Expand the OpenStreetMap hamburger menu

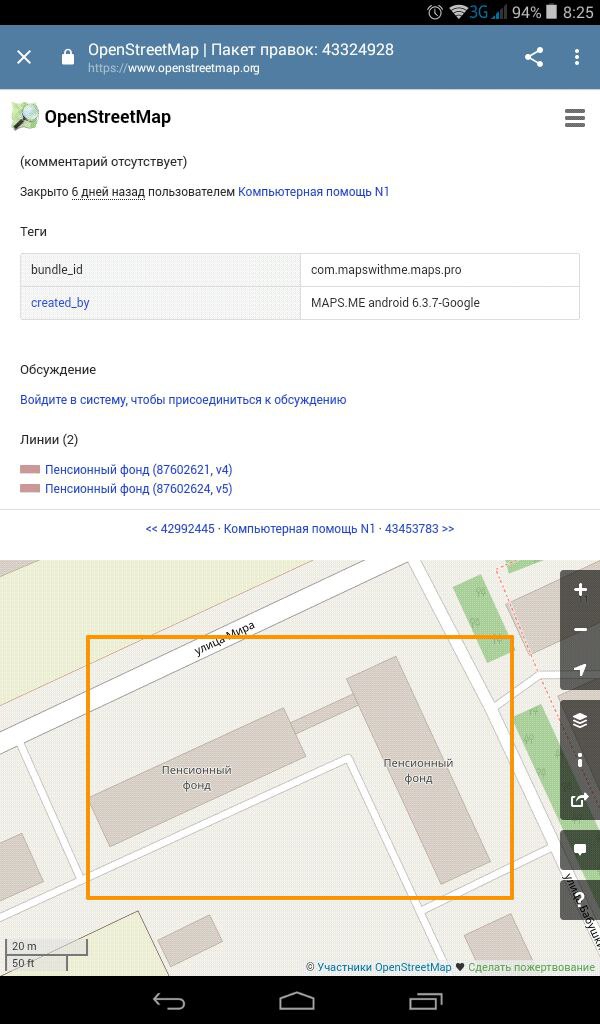(574, 118)
